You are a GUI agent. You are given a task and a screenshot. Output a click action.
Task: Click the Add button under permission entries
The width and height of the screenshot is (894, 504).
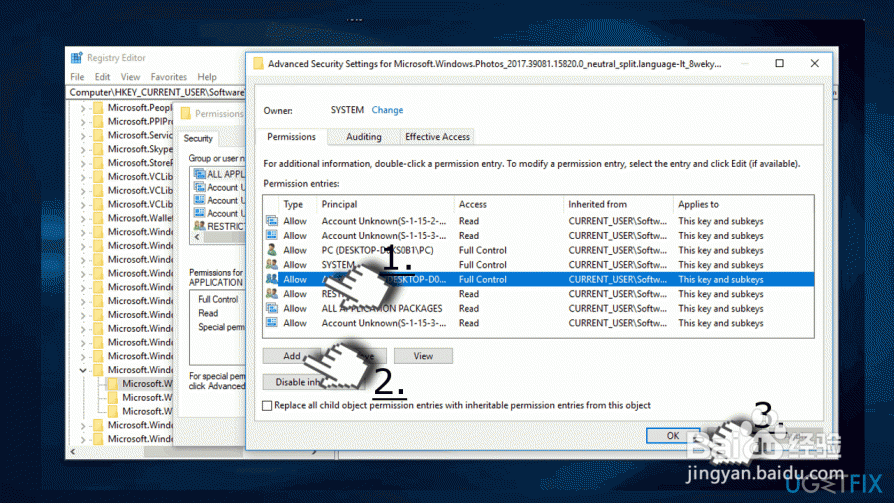(292, 356)
